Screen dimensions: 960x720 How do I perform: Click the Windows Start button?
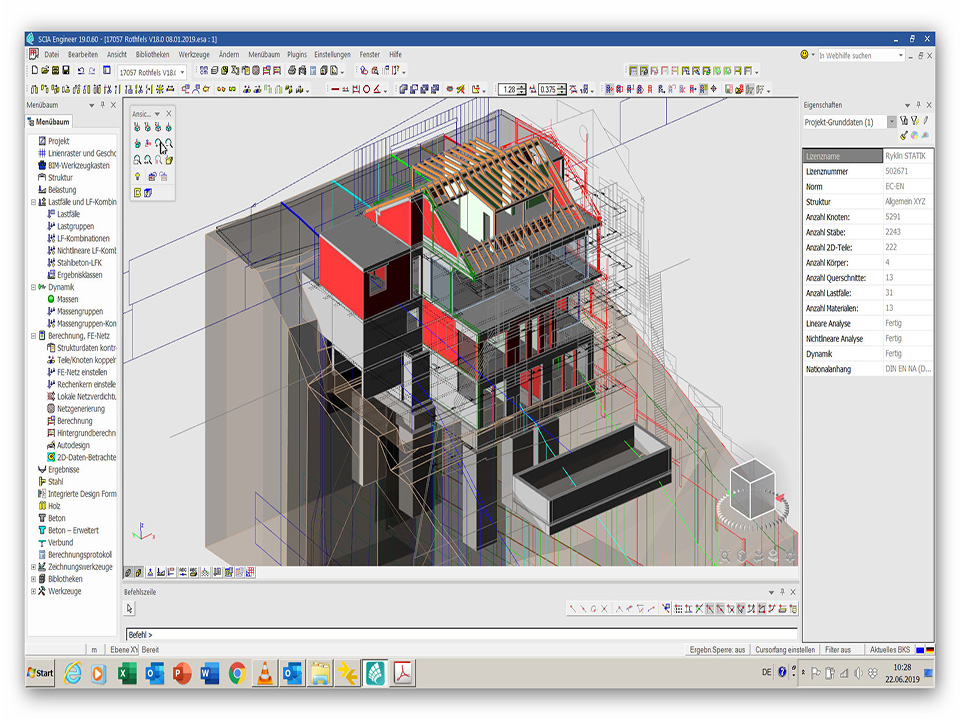tap(41, 673)
